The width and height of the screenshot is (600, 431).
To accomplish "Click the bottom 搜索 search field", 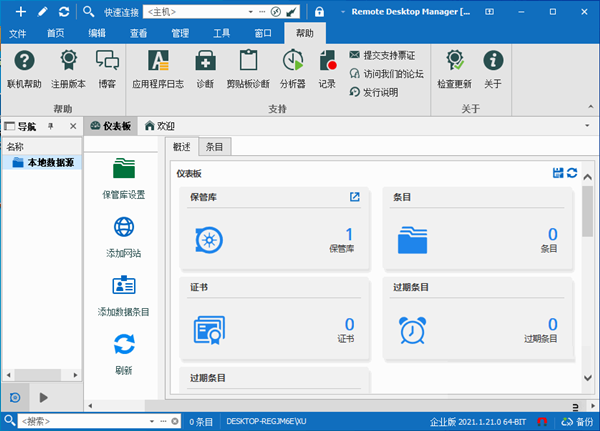I will coord(90,421).
